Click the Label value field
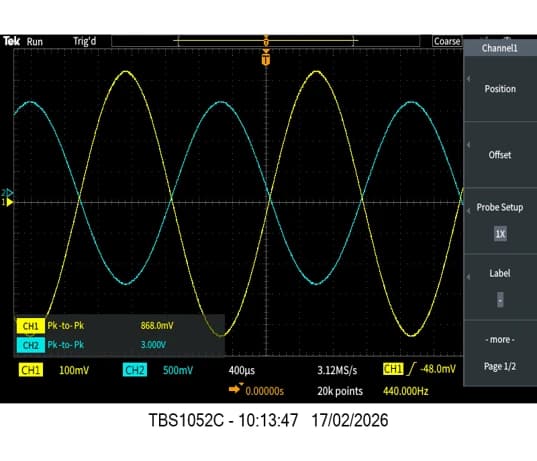Image resolution: width=537 pixels, height=461 pixels. [x=500, y=300]
